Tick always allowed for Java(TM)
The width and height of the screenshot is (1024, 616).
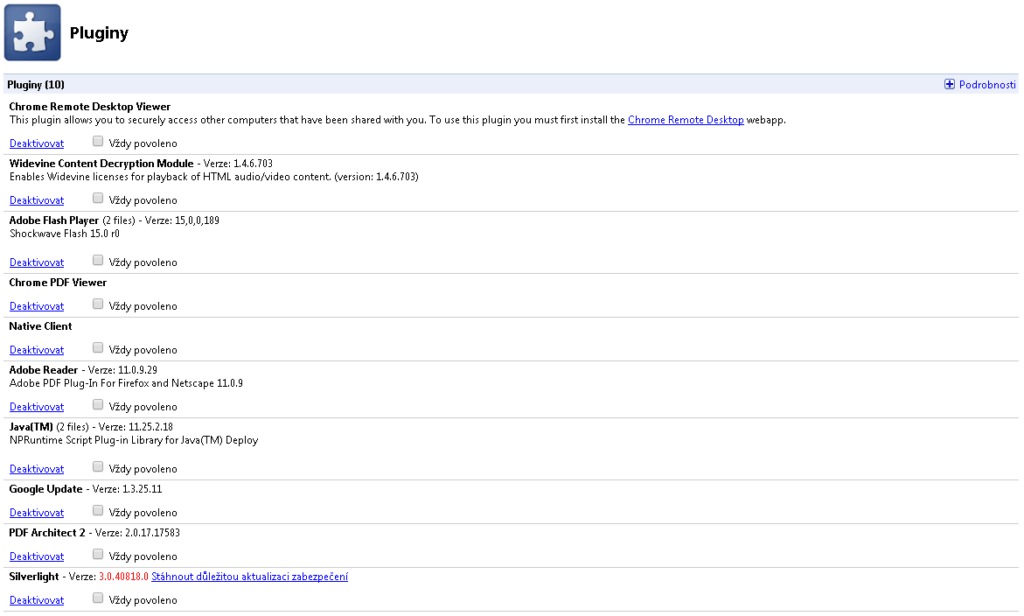coord(98,467)
